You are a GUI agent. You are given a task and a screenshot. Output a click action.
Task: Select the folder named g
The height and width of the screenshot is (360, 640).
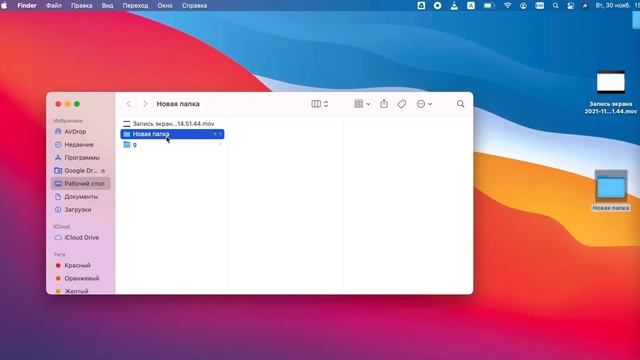coord(172,144)
